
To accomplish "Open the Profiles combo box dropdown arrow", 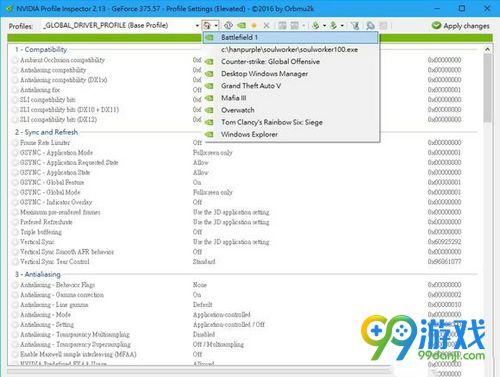I will [x=197, y=26].
